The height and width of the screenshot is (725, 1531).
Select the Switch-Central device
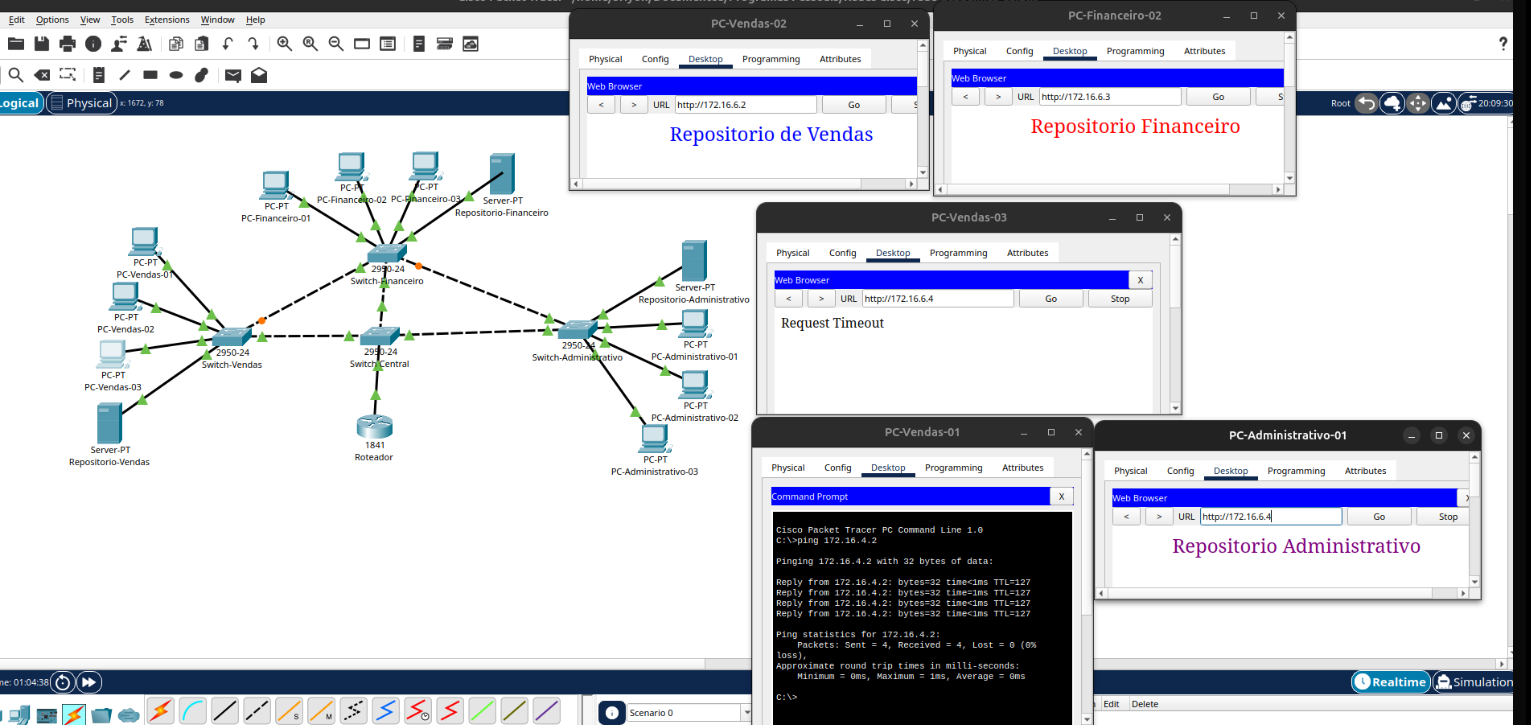pos(380,337)
